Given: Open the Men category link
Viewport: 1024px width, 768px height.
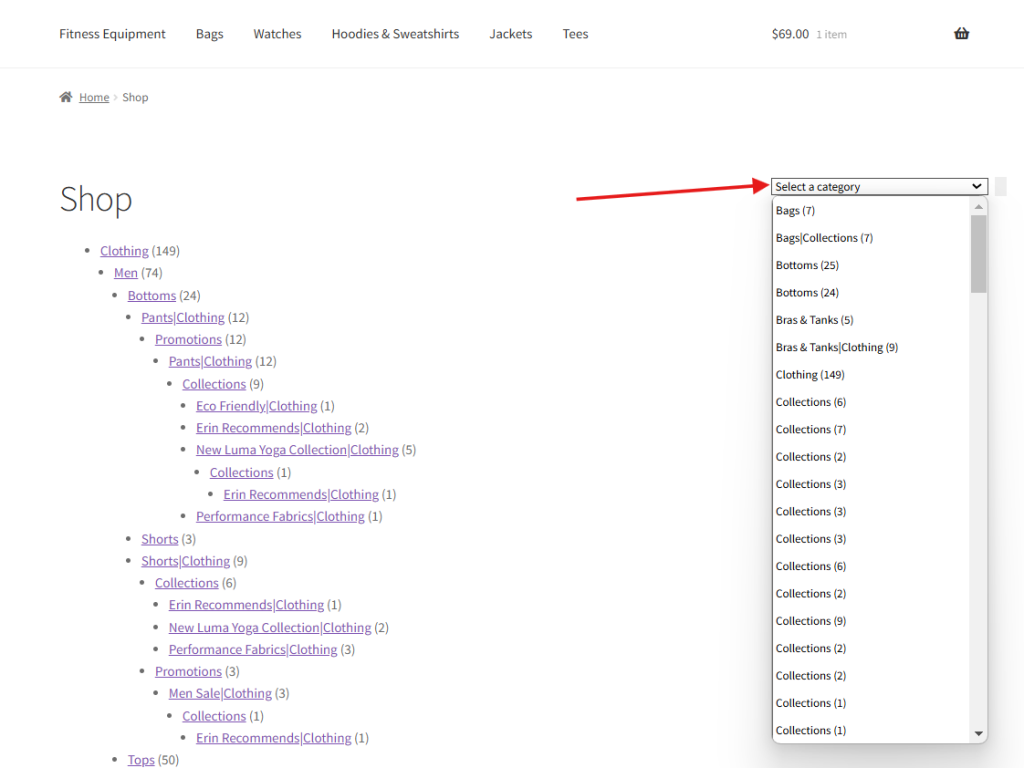Looking at the screenshot, I should 125,273.
